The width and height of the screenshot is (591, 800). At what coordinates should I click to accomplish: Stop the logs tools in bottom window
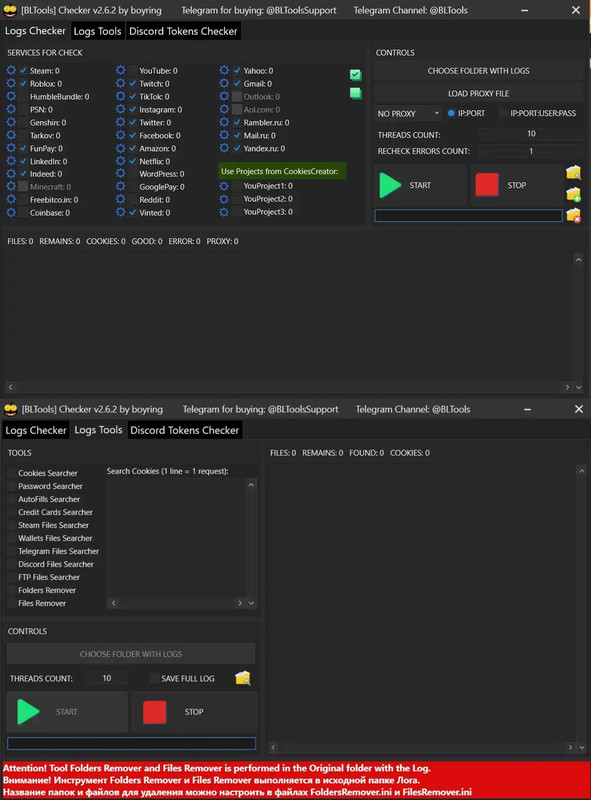[194, 712]
